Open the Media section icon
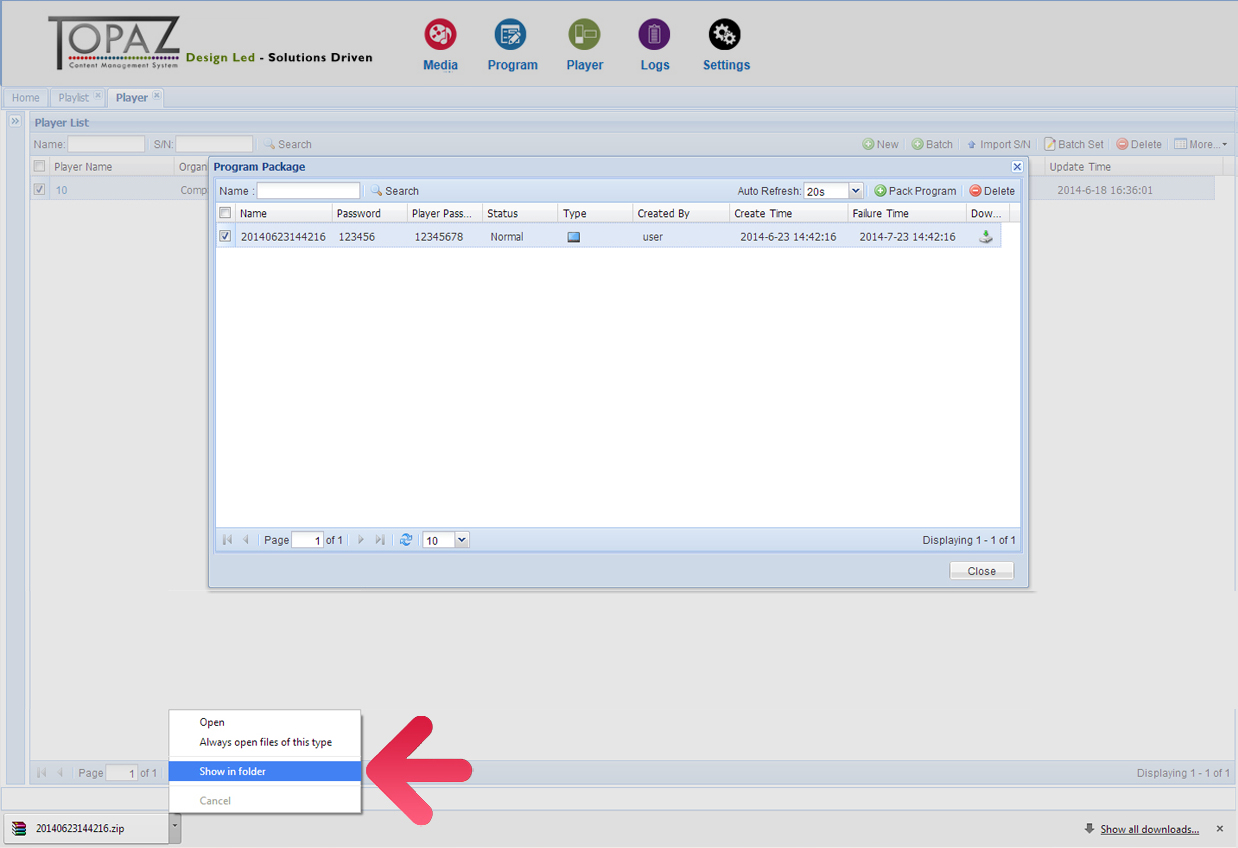 point(440,36)
